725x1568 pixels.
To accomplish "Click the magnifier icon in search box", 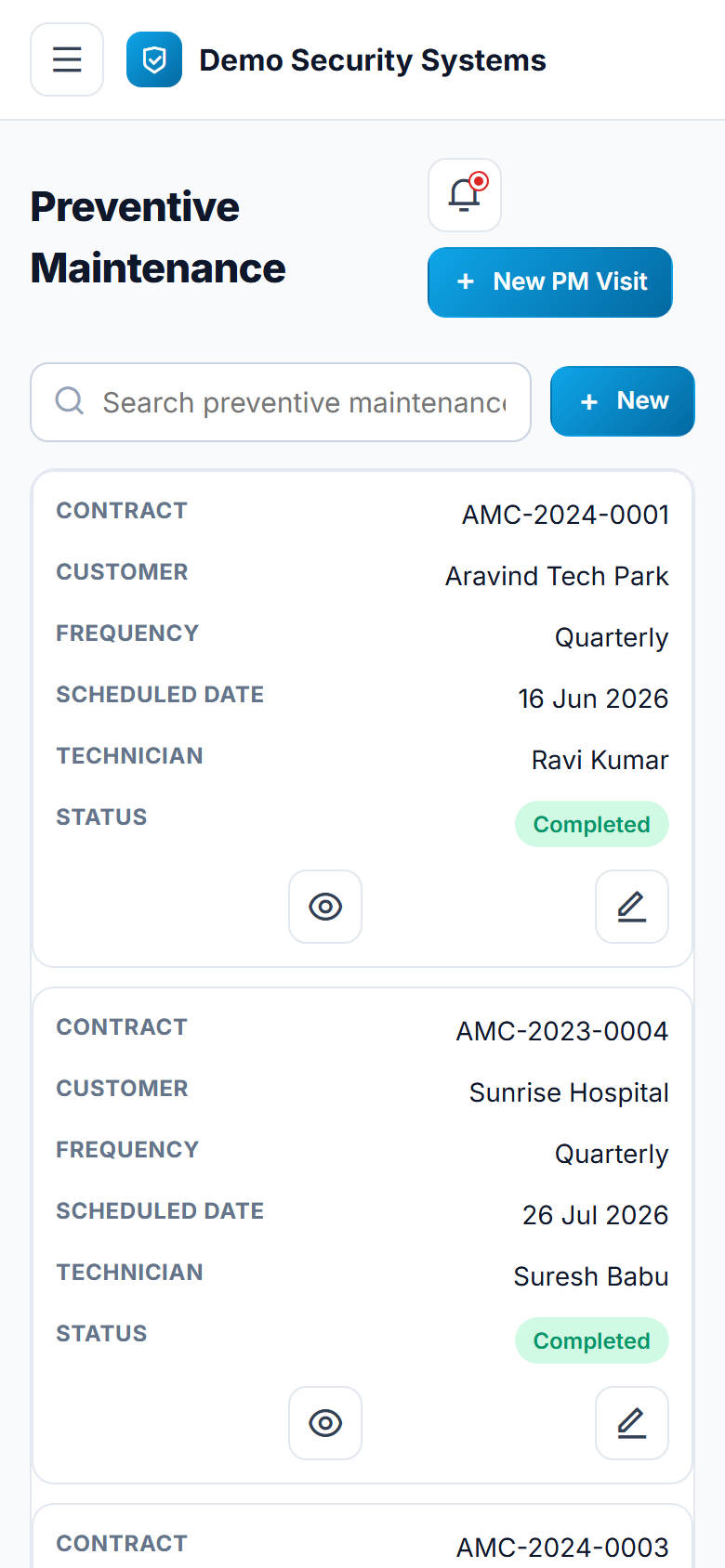I will point(70,401).
